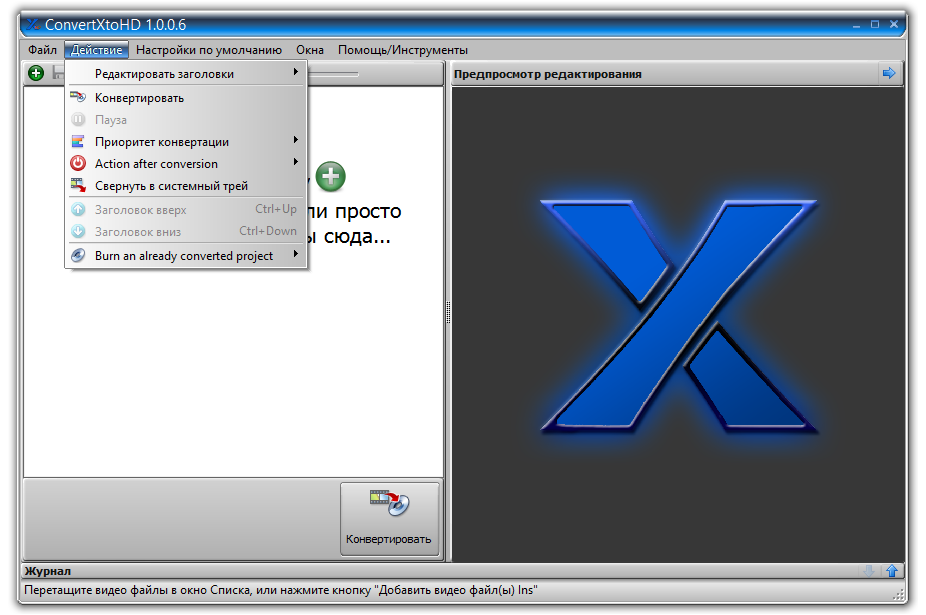Open the Файл menu

[x=42, y=50]
